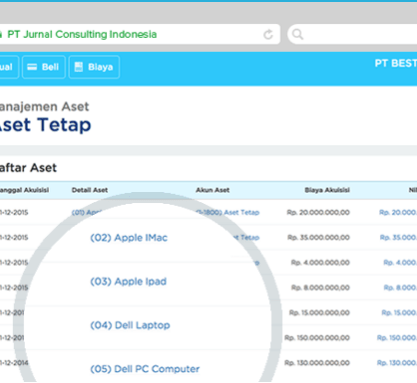
Task: Click the browser reload icon
Action: [268, 34]
